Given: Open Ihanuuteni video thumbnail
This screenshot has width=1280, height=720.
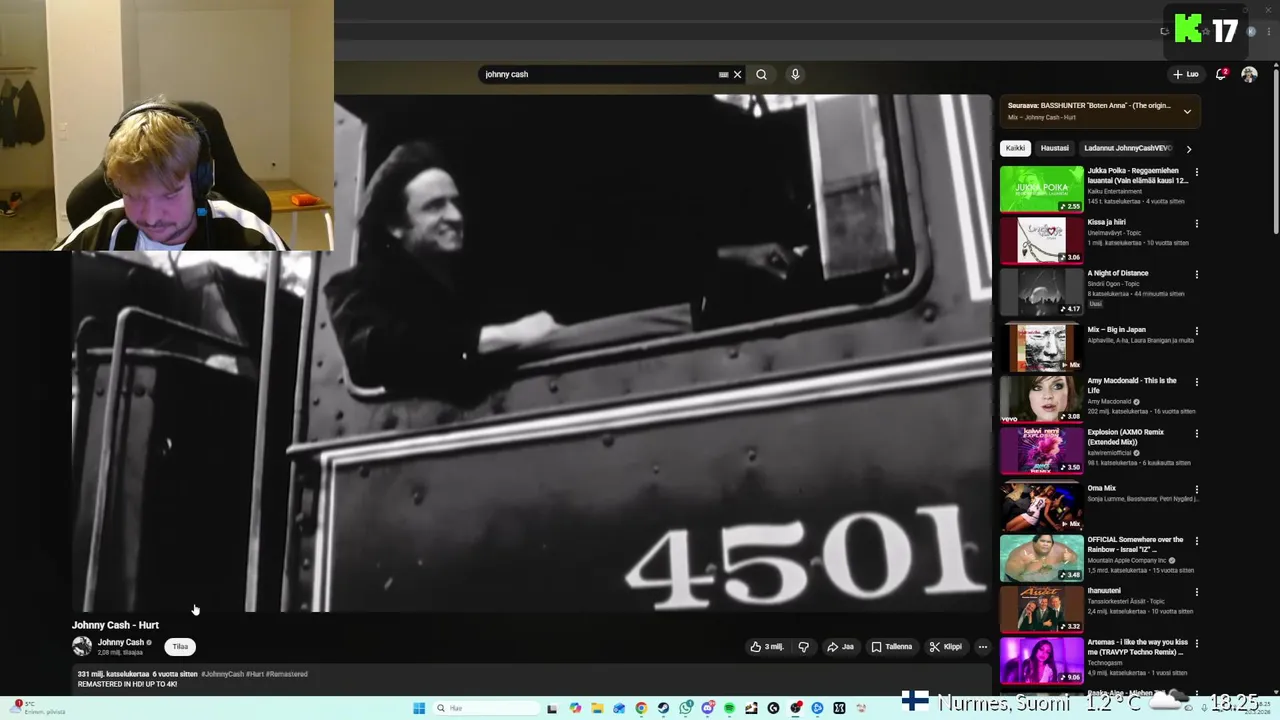Looking at the screenshot, I should pyautogui.click(x=1041, y=609).
